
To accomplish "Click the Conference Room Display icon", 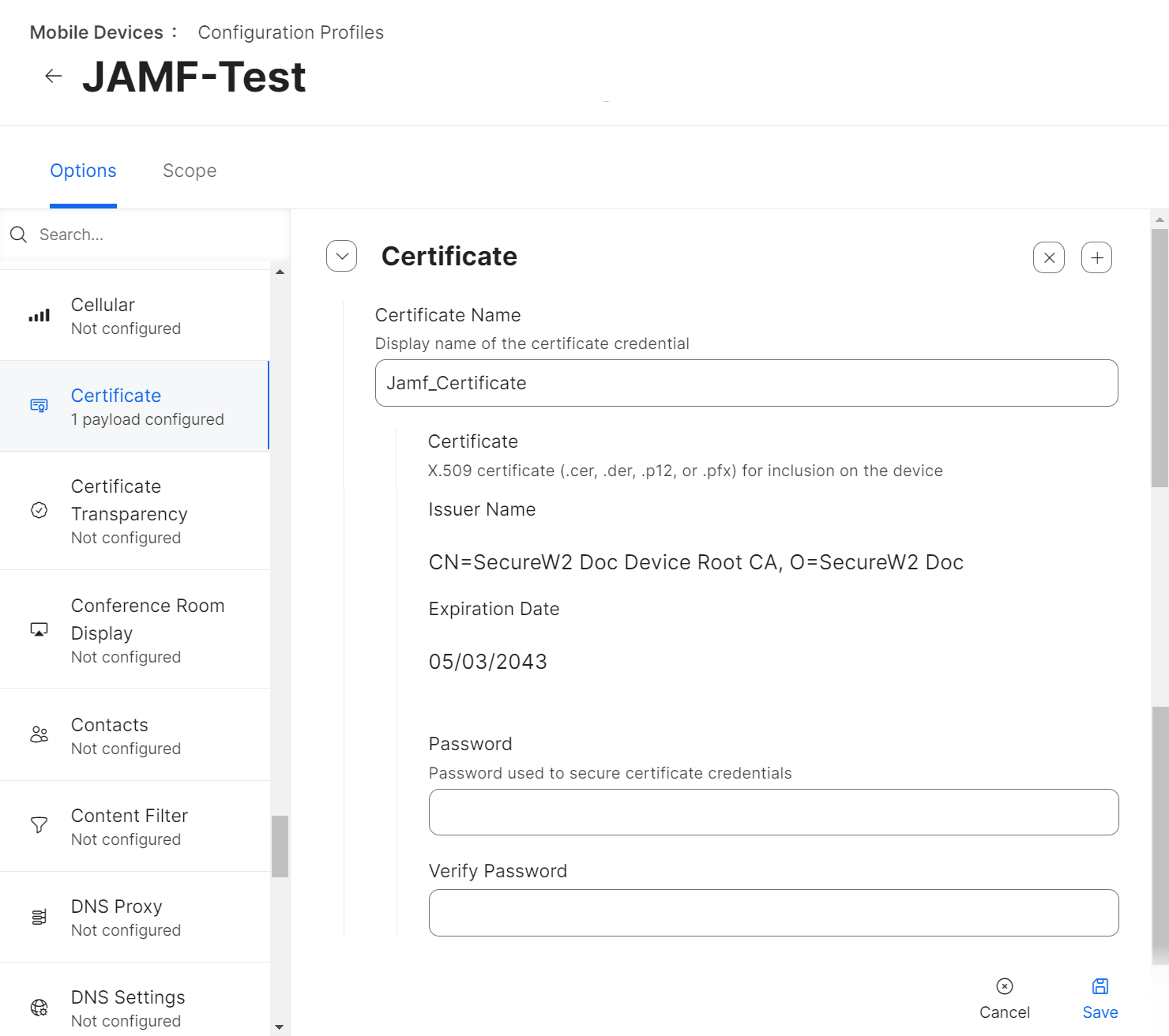I will point(39,629).
